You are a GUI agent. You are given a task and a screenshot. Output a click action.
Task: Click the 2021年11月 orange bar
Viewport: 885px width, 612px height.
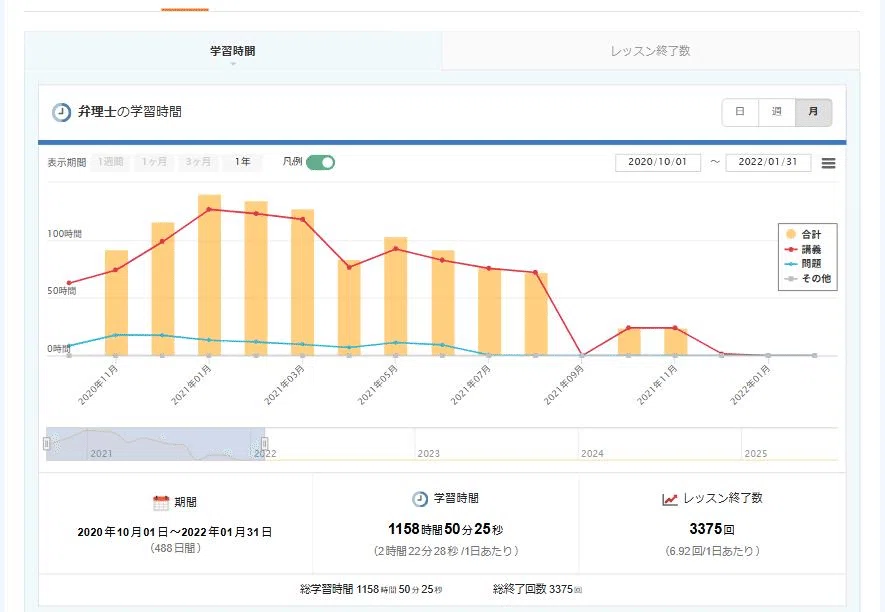pyautogui.click(x=676, y=342)
